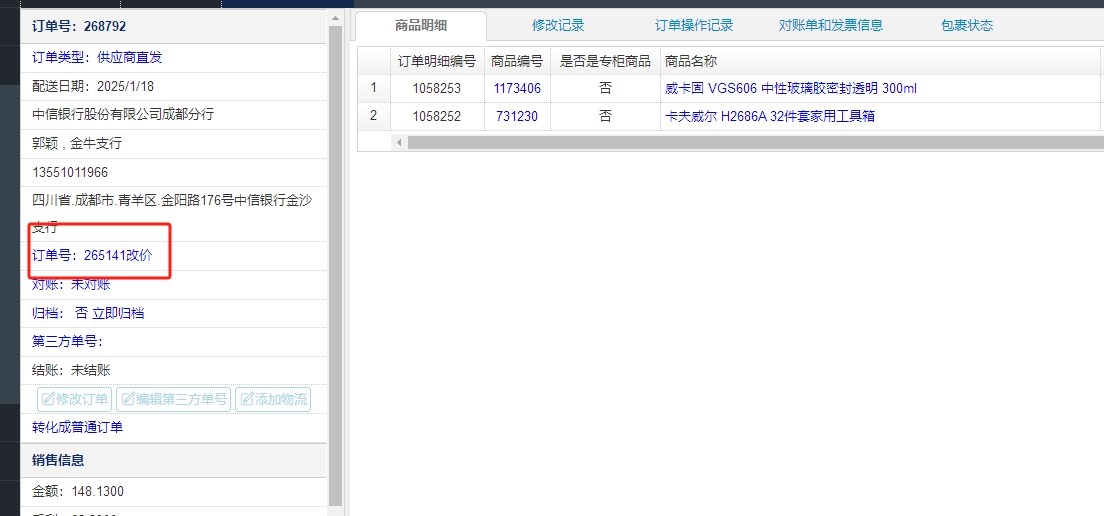Image resolution: width=1104 pixels, height=516 pixels.
Task: Click the 销售信息 section header
Action: point(58,460)
